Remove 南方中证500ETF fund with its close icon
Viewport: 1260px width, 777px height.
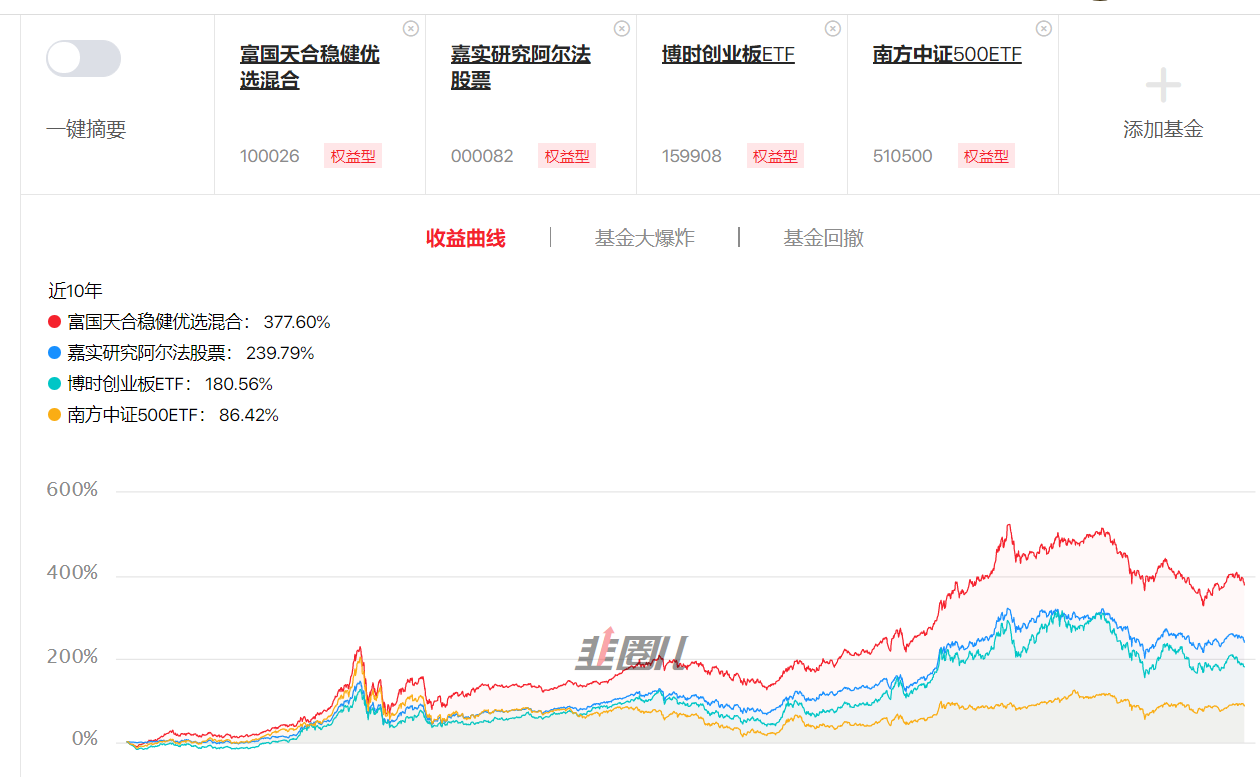pos(1044,29)
